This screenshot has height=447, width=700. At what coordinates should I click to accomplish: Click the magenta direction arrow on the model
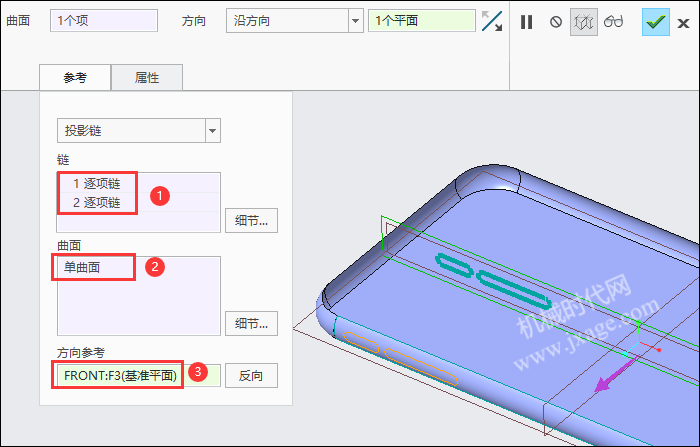coord(617,374)
